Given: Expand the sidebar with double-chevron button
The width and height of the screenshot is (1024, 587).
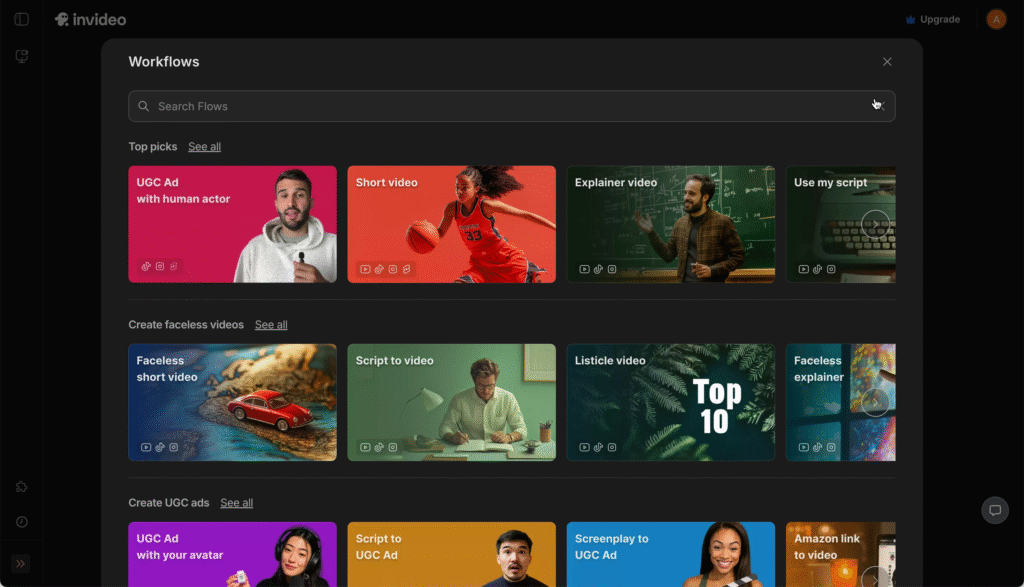Looking at the screenshot, I should pyautogui.click(x=21, y=564).
